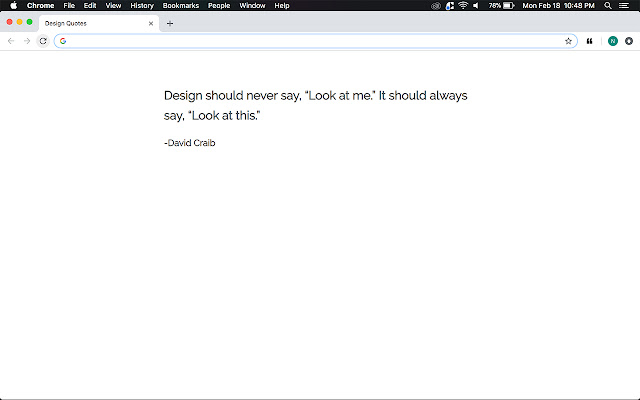Click the reload page button

43,41
